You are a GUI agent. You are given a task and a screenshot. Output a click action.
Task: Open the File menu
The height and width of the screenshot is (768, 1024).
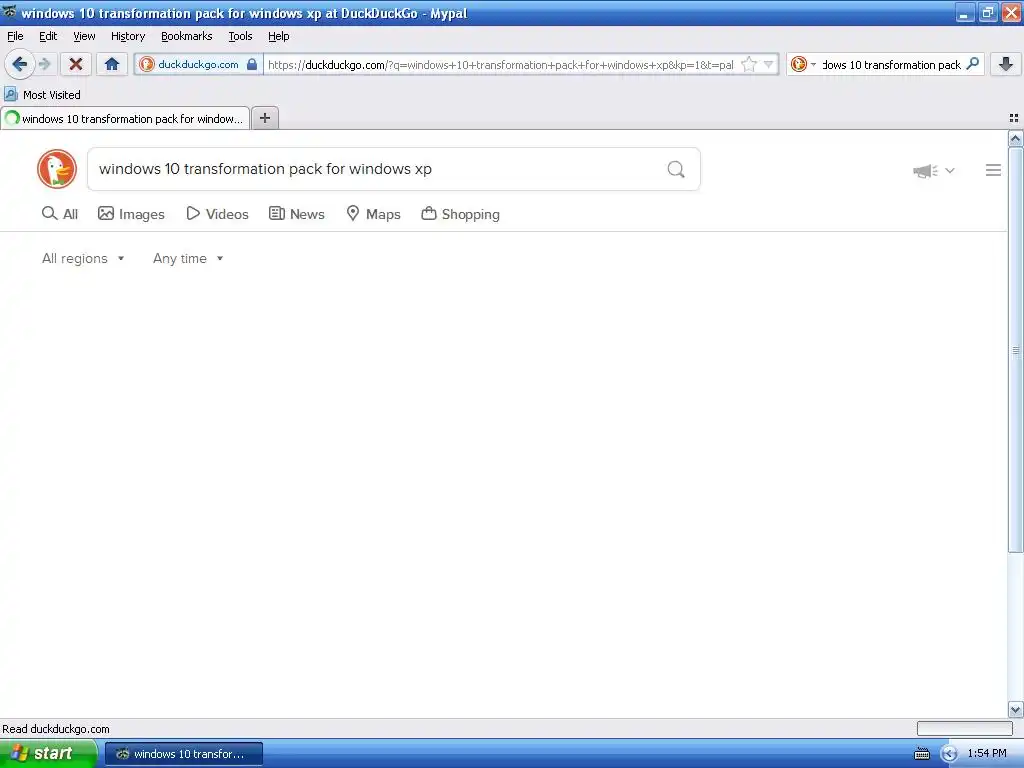pyautogui.click(x=15, y=36)
